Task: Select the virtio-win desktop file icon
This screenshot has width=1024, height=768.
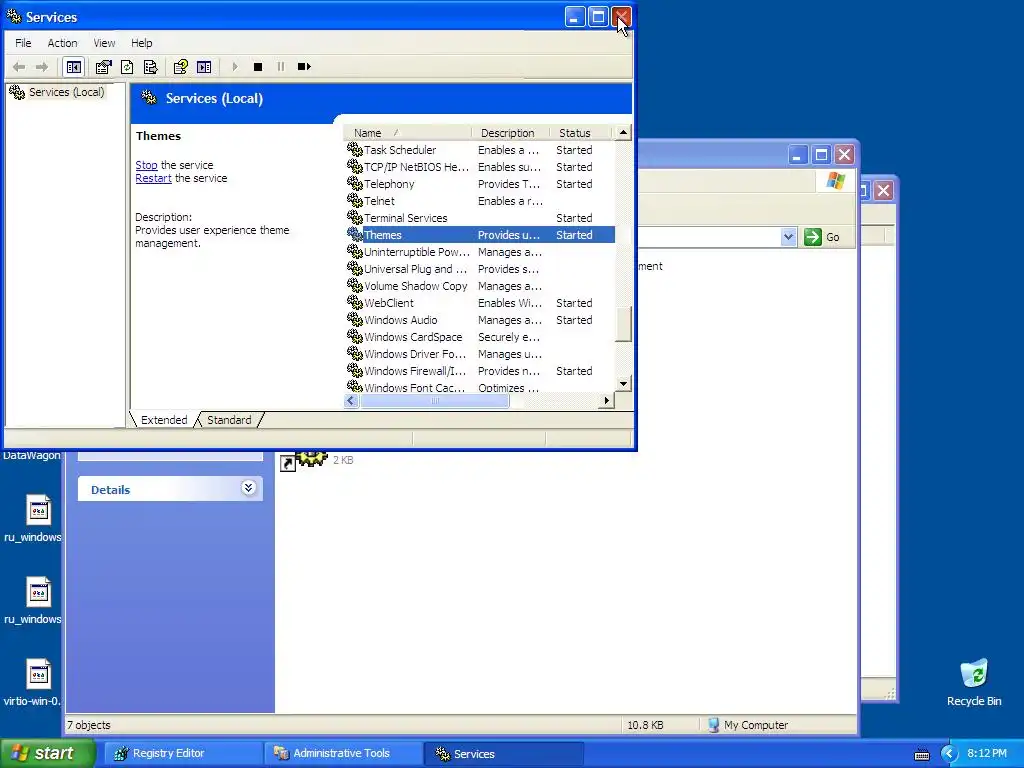Action: [38, 674]
